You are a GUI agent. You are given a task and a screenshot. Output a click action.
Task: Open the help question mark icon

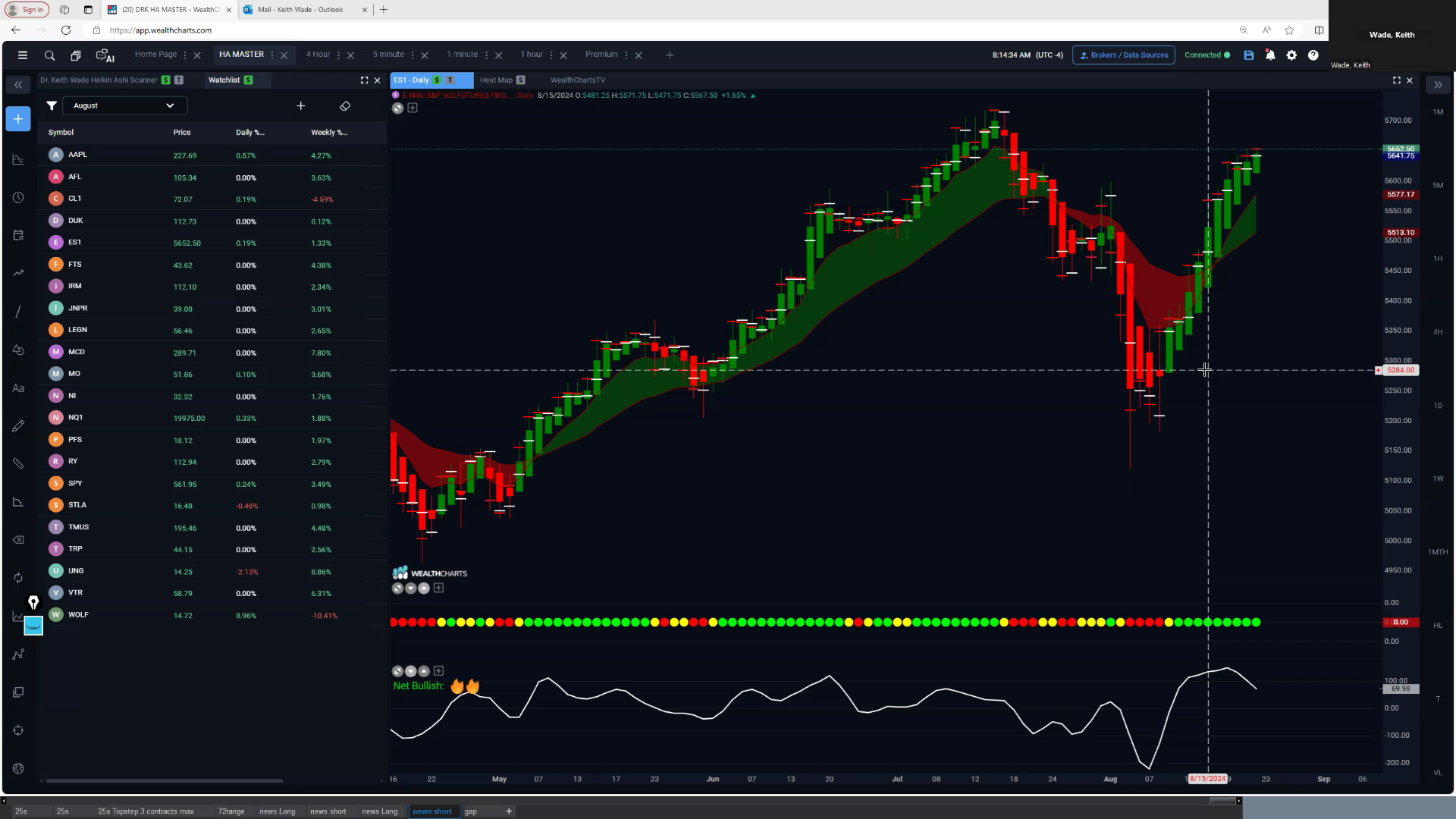click(1313, 55)
